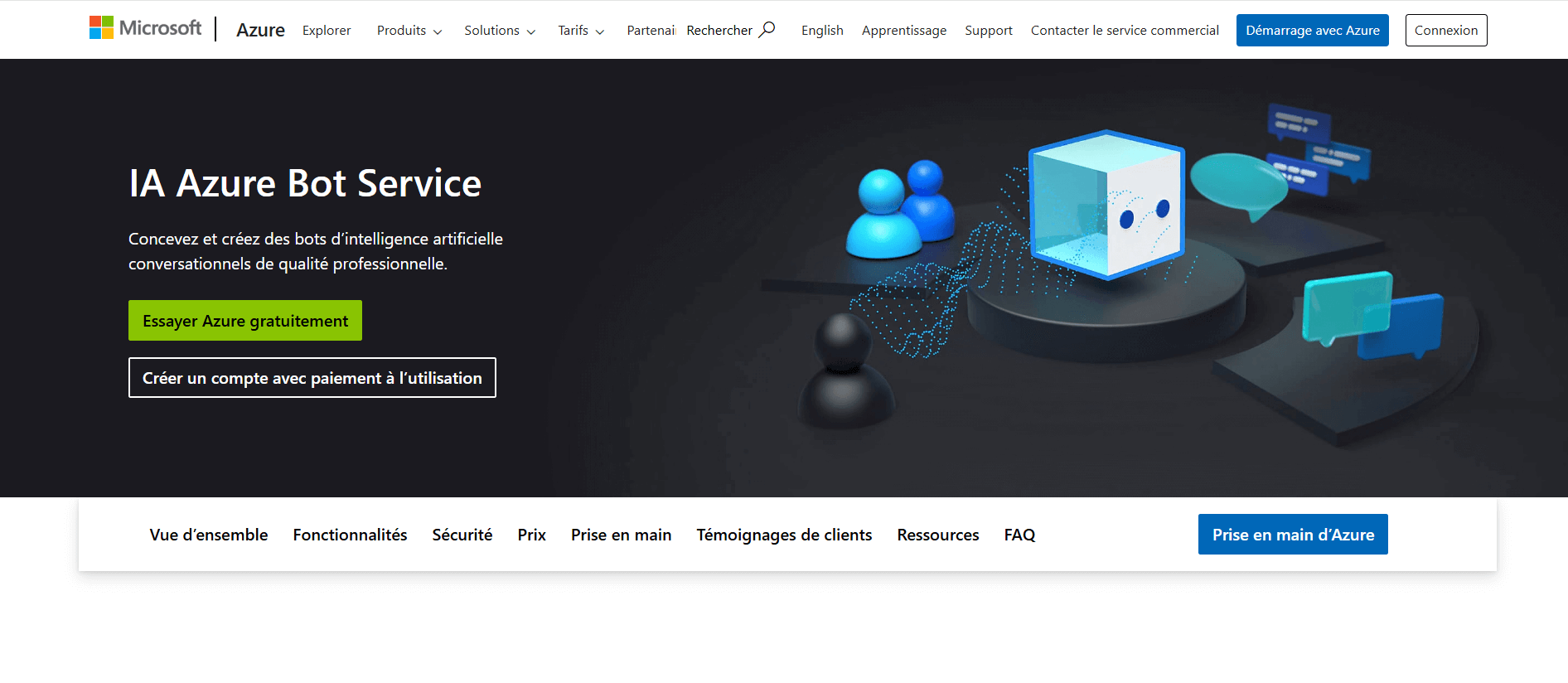This screenshot has width=1568, height=683.
Task: Switch language to English
Action: (822, 31)
